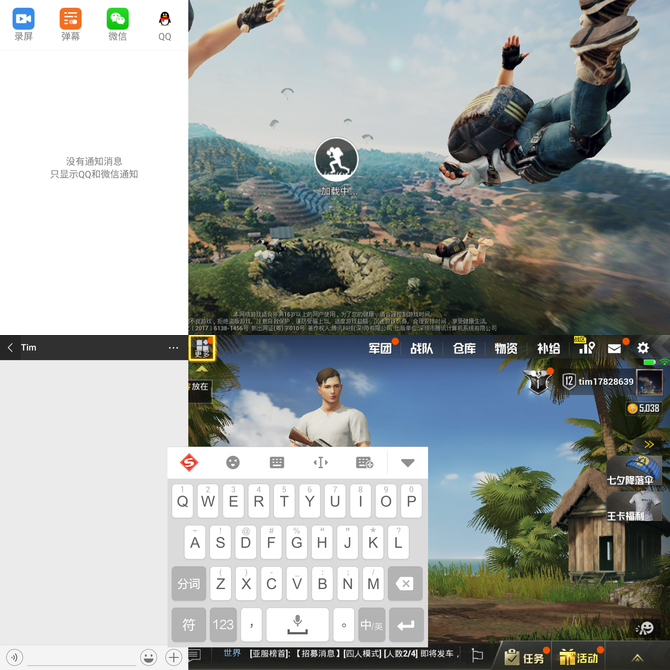Tap the text cursor move icon

coord(320,462)
